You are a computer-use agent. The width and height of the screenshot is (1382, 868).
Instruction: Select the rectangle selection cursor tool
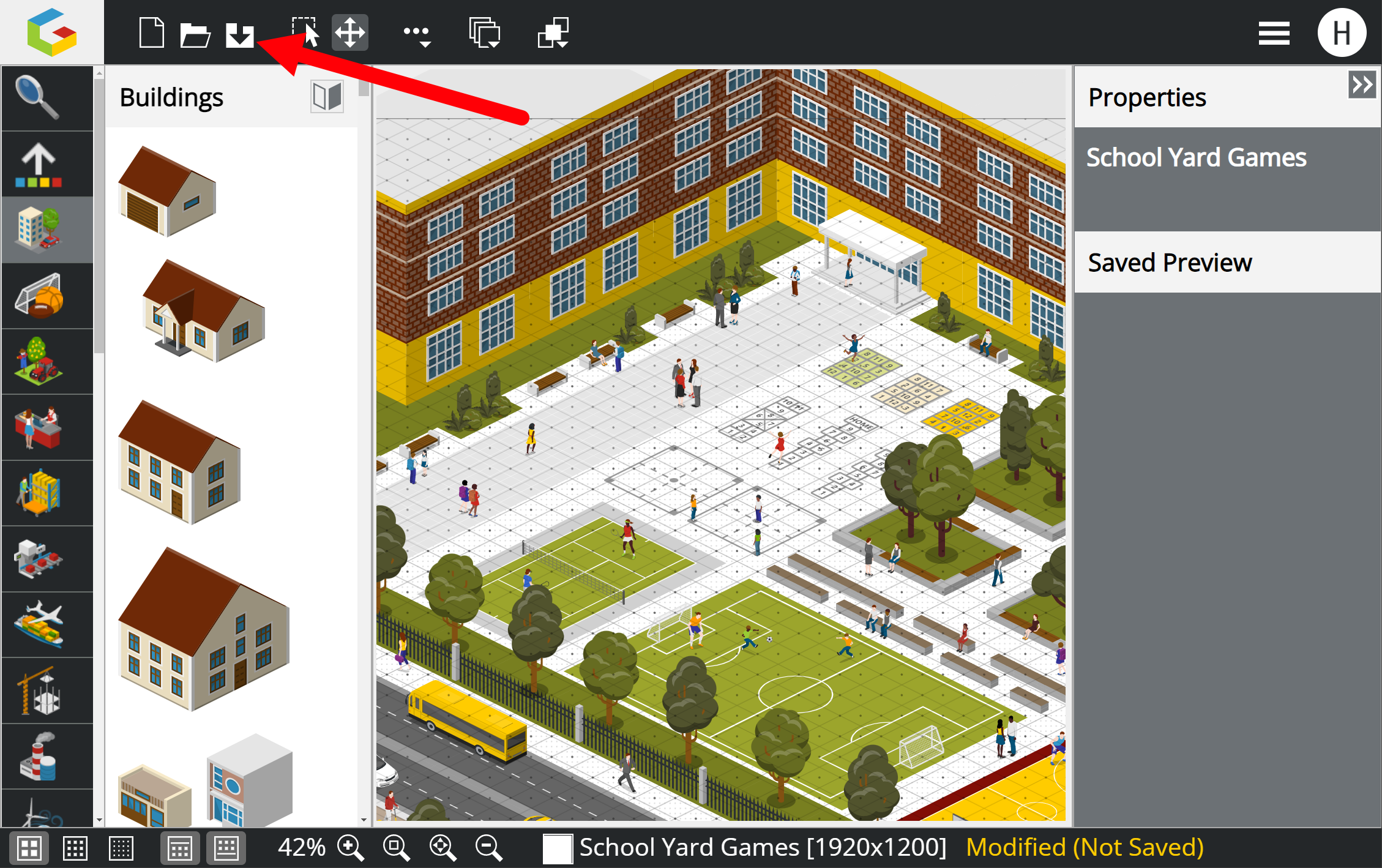coord(305,32)
